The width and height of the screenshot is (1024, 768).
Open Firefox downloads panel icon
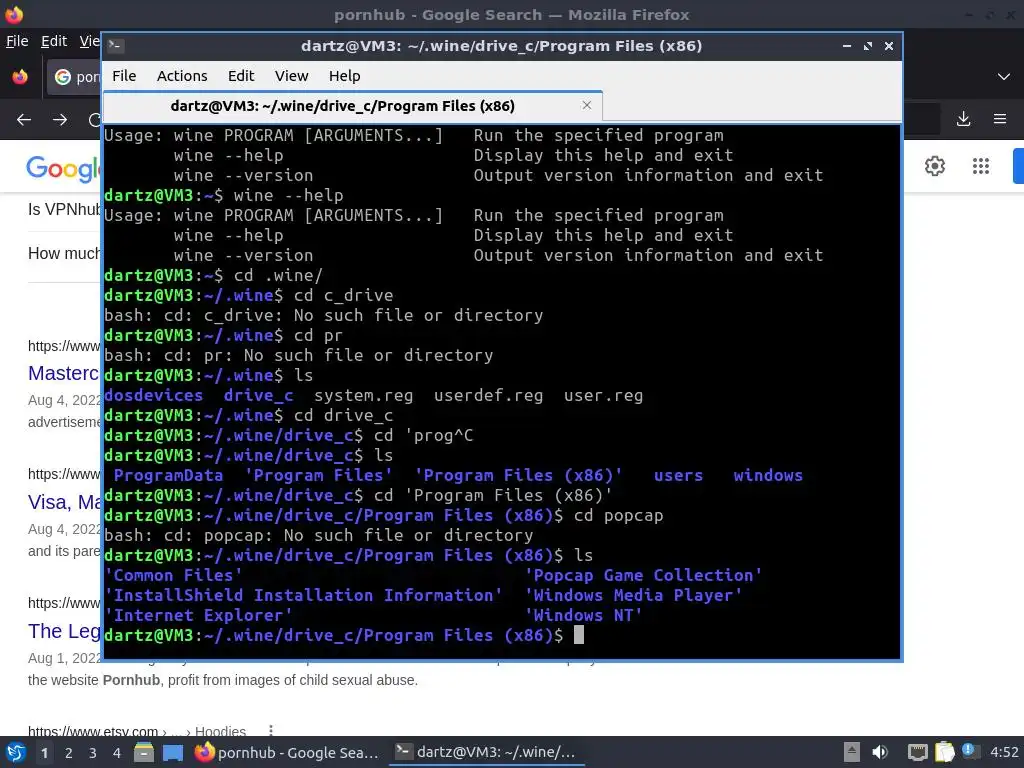(963, 119)
